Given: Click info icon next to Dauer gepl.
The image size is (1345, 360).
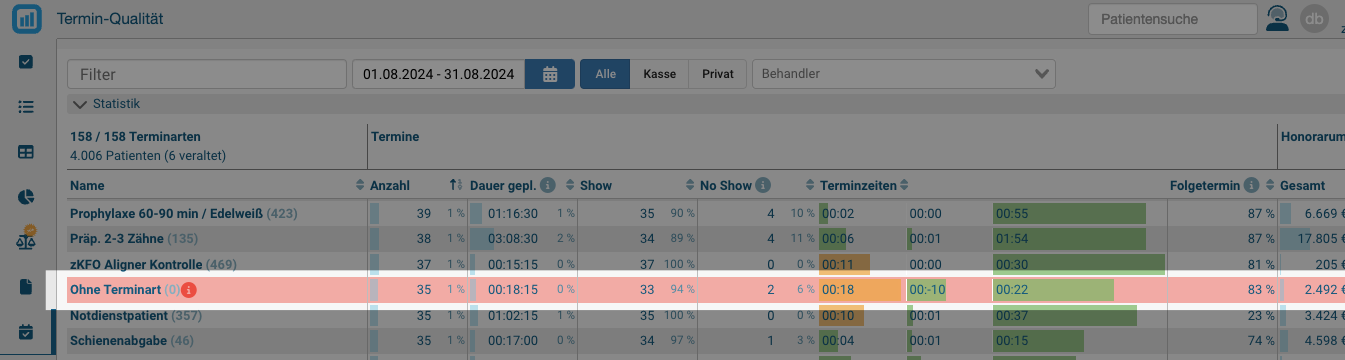Looking at the screenshot, I should click(x=547, y=186).
